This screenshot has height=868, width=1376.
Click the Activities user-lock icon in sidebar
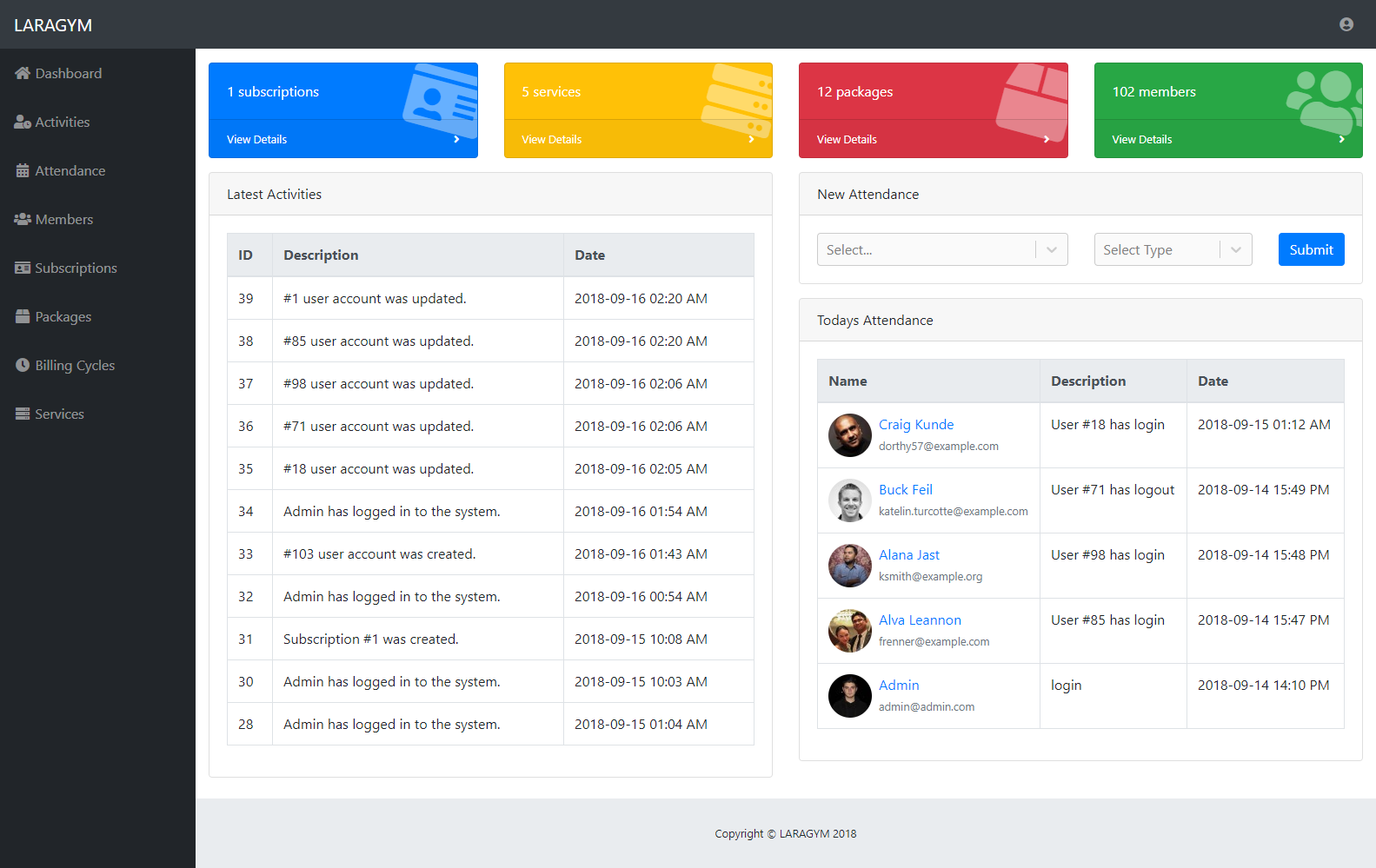[x=23, y=122]
